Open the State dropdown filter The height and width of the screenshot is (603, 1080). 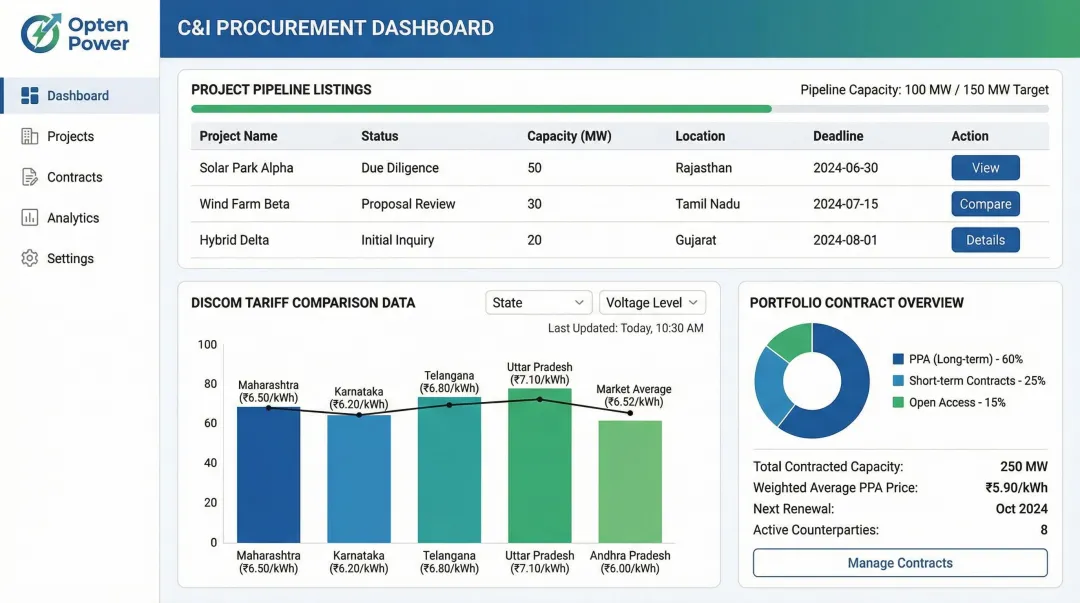(x=538, y=302)
